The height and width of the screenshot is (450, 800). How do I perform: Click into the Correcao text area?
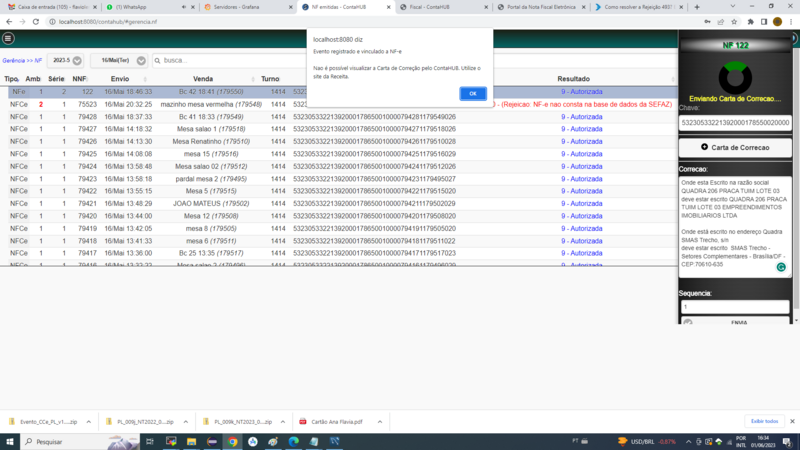(x=735, y=227)
